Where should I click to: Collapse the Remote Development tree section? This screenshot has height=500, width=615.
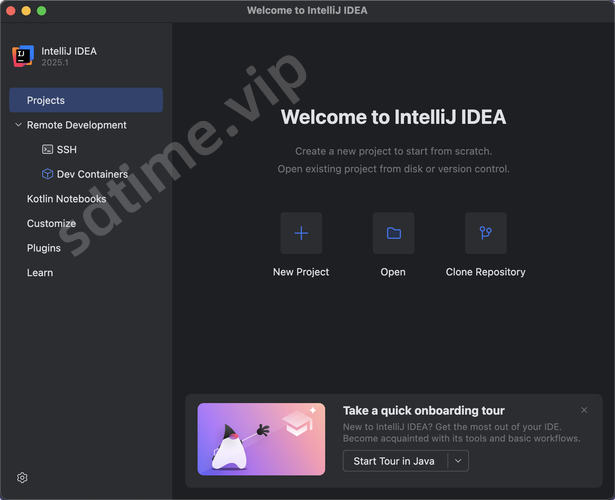click(x=18, y=125)
